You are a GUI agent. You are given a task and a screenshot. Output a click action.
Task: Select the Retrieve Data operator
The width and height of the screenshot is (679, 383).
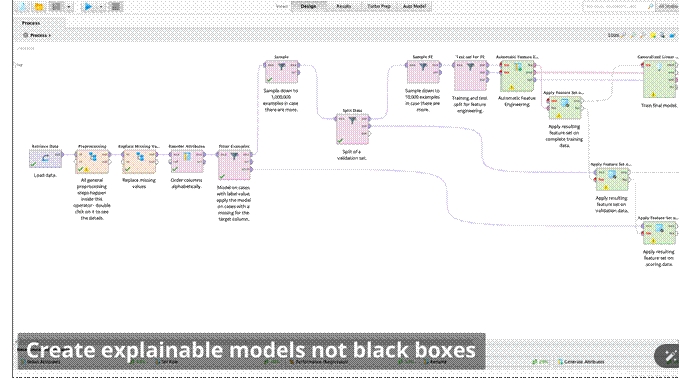(45, 159)
